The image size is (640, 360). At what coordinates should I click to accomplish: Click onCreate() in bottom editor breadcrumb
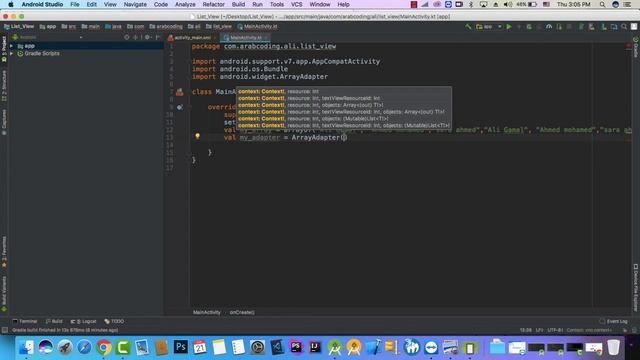(x=242, y=312)
